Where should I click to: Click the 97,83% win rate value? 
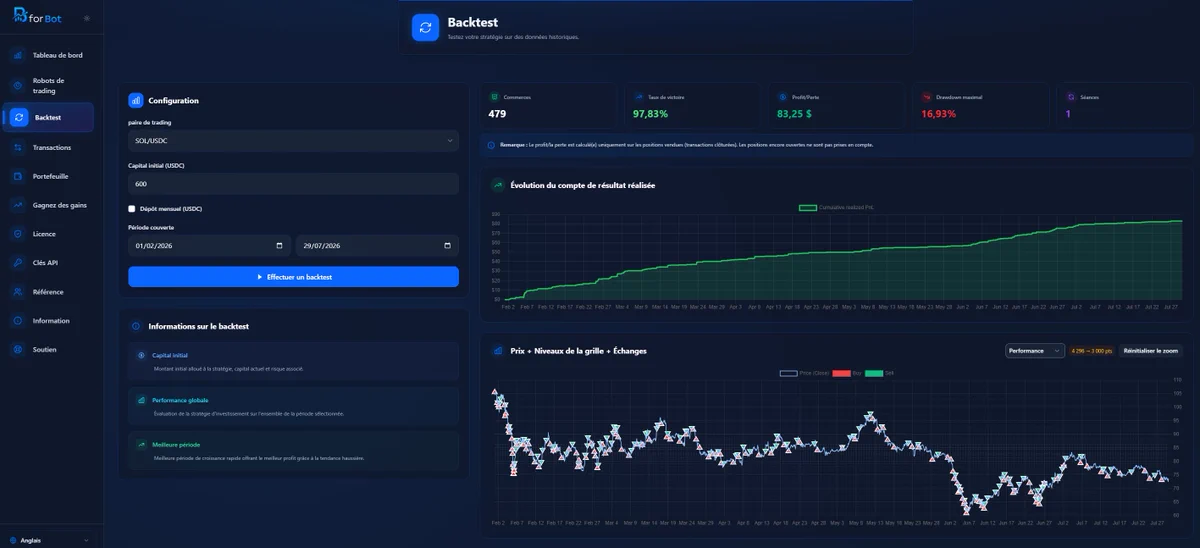coord(650,114)
